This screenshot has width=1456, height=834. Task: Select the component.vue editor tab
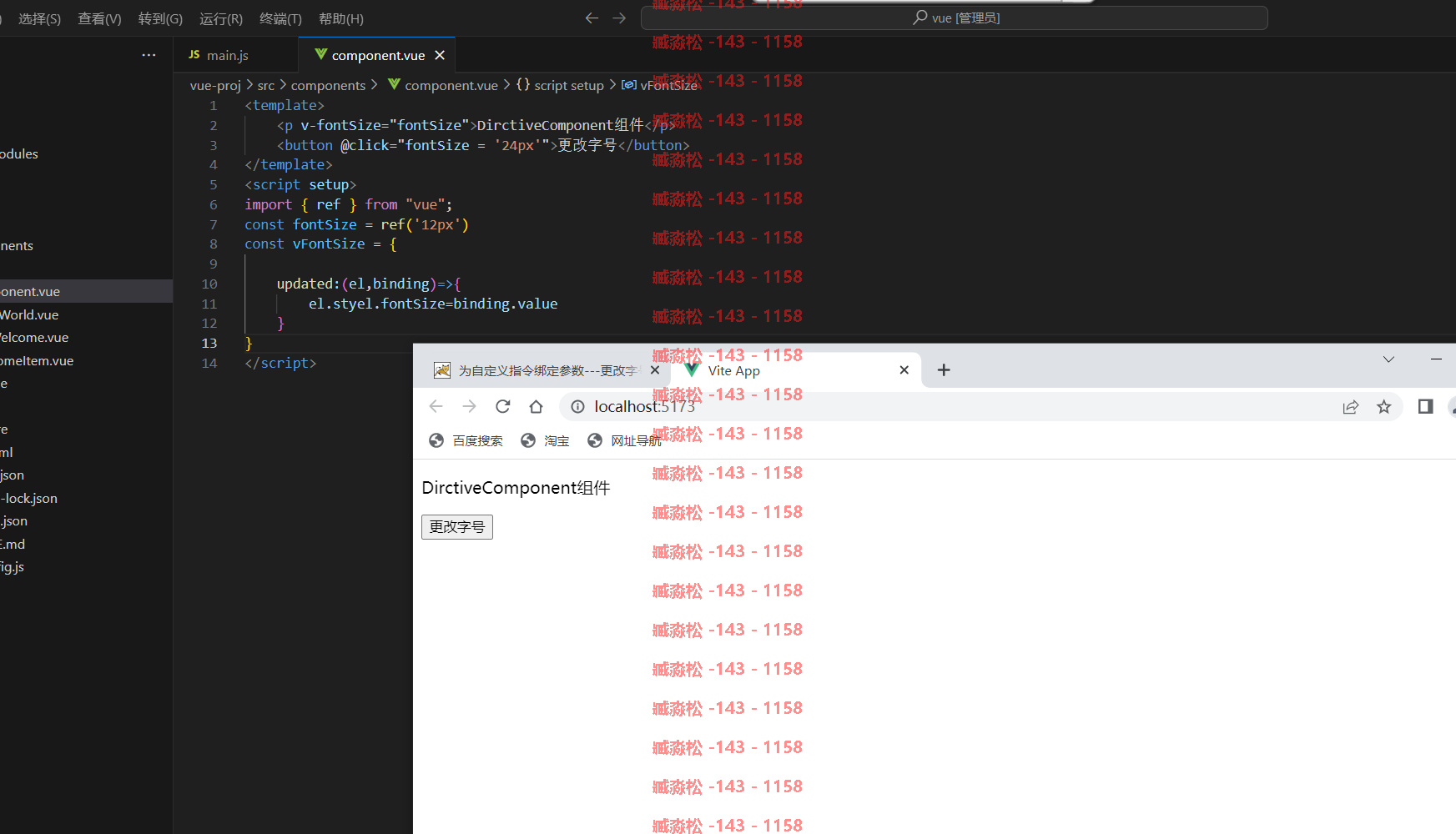(x=378, y=55)
